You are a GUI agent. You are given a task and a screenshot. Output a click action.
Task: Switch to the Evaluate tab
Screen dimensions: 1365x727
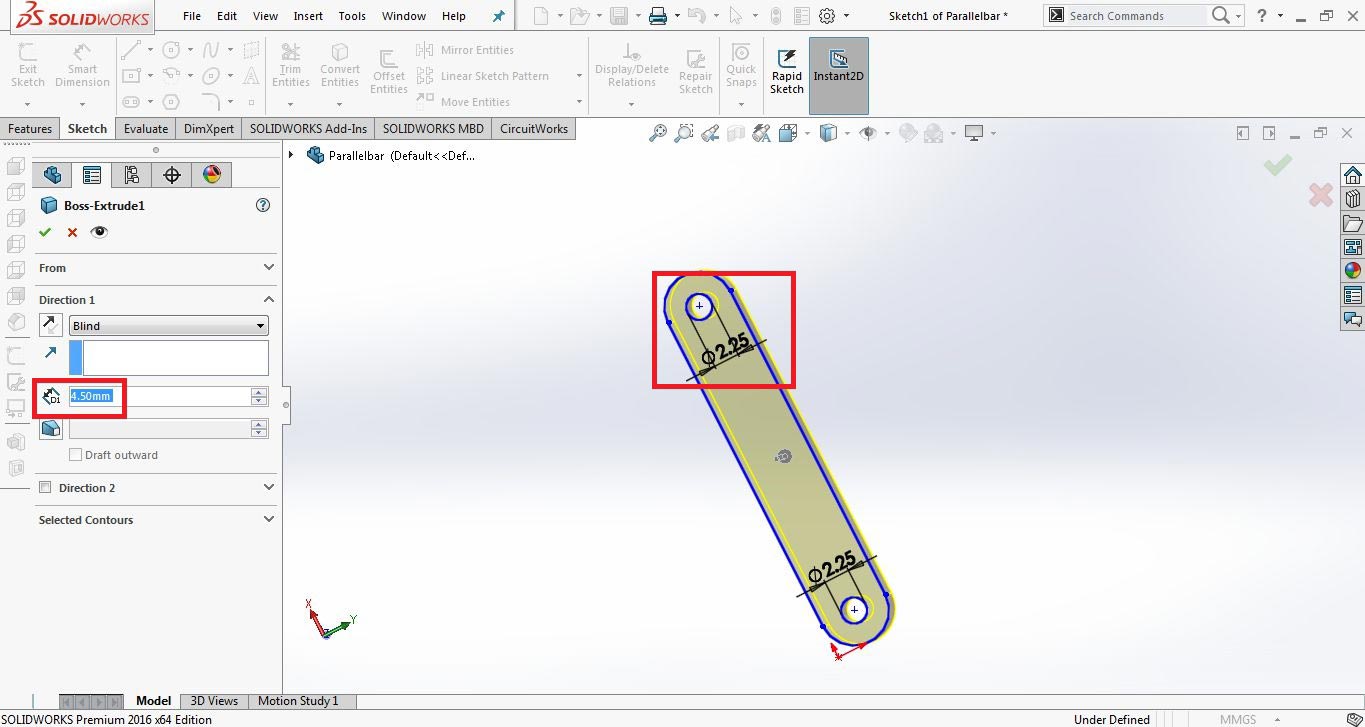pos(146,129)
